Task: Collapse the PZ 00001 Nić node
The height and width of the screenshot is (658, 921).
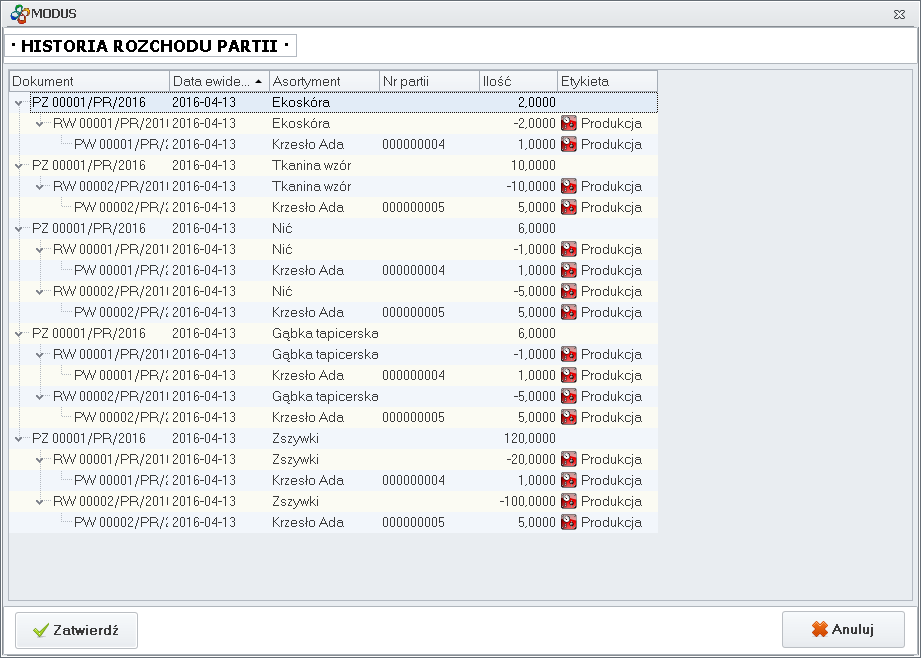Action: 19,229
